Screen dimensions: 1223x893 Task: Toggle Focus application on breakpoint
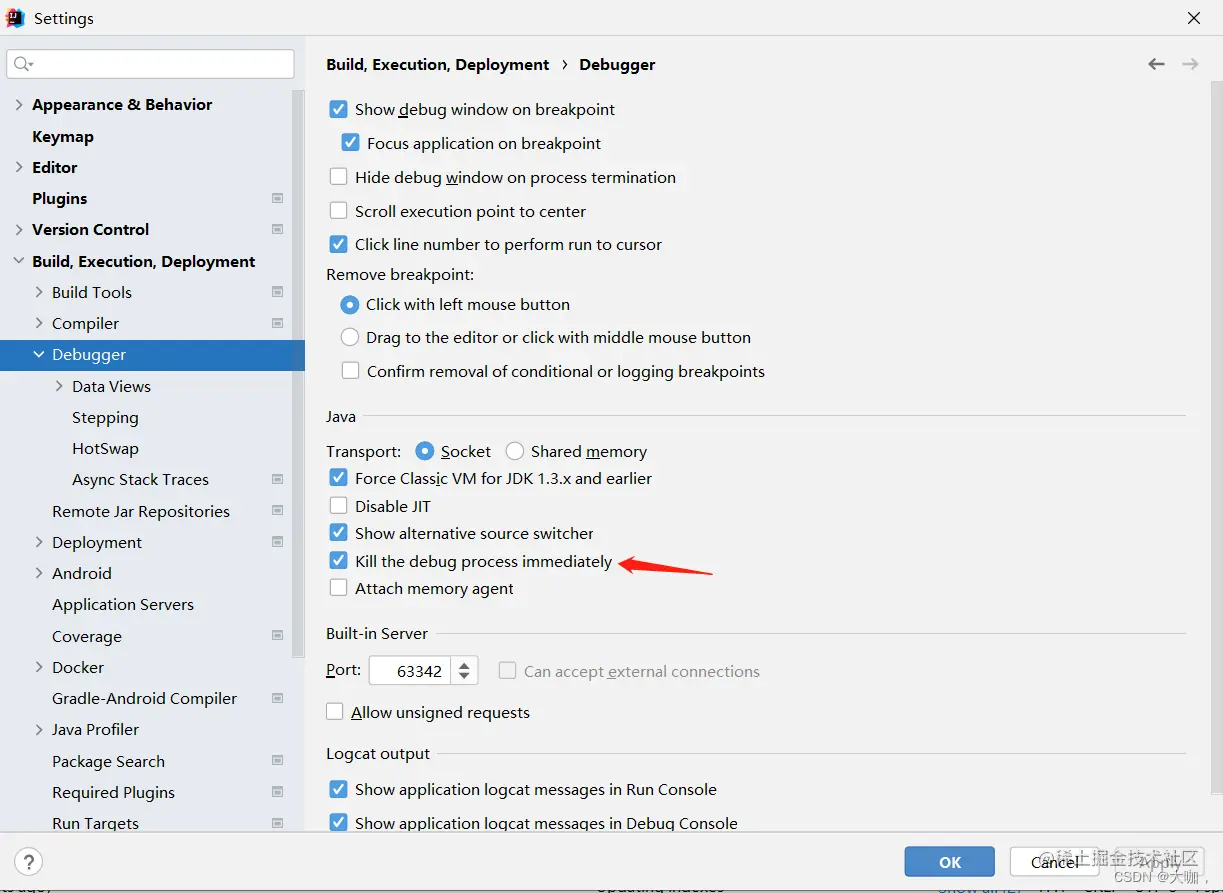pos(350,143)
